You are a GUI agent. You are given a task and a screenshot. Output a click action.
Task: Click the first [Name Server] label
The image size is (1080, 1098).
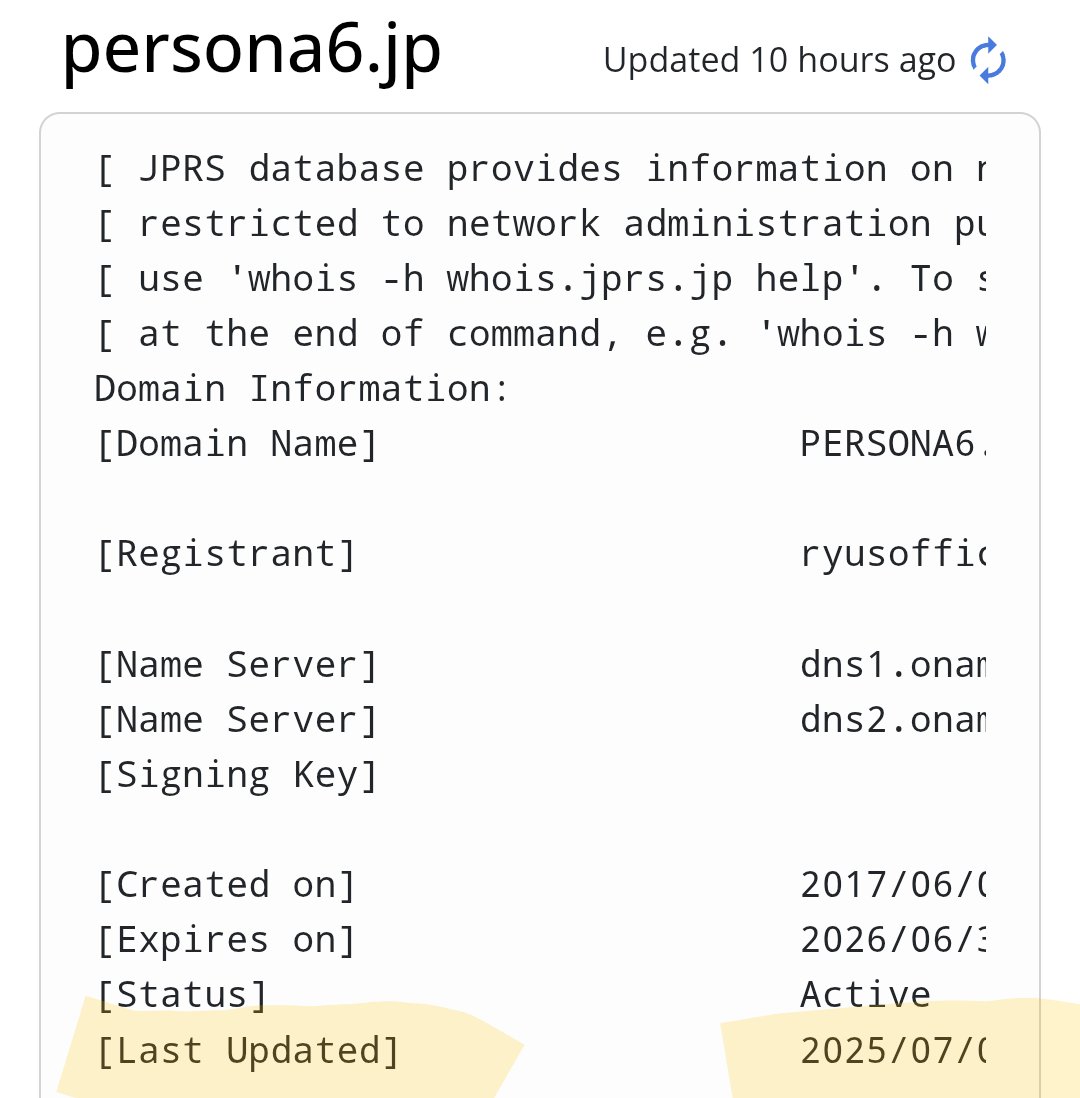click(237, 665)
